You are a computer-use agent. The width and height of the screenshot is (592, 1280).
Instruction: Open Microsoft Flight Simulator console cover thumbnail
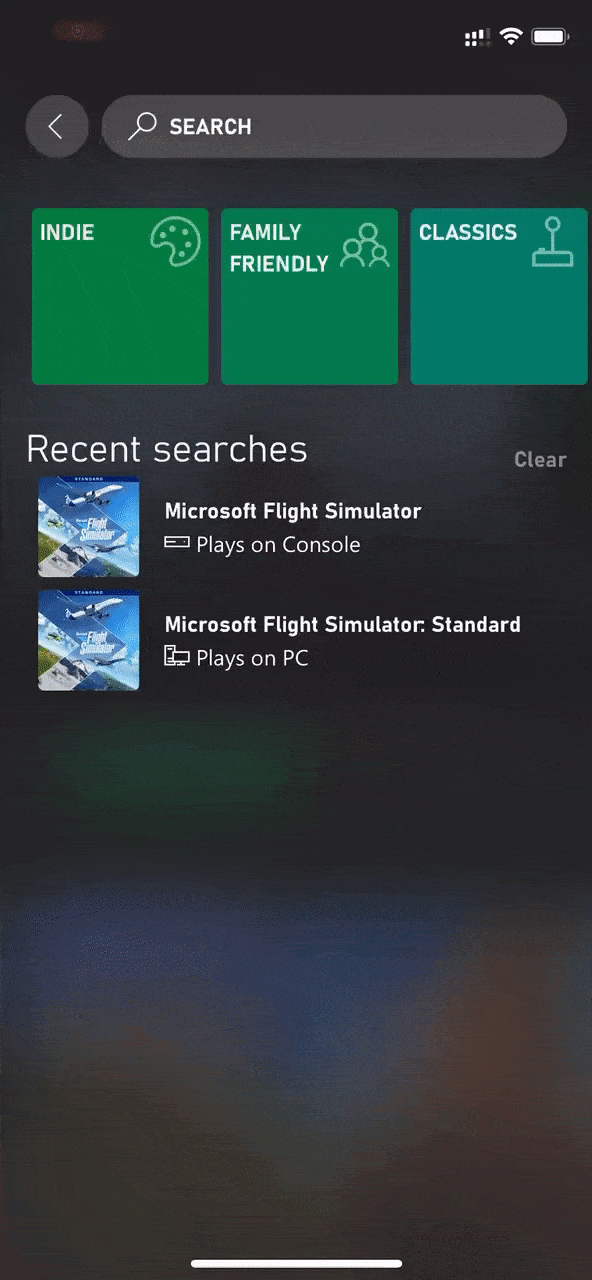tap(89, 526)
